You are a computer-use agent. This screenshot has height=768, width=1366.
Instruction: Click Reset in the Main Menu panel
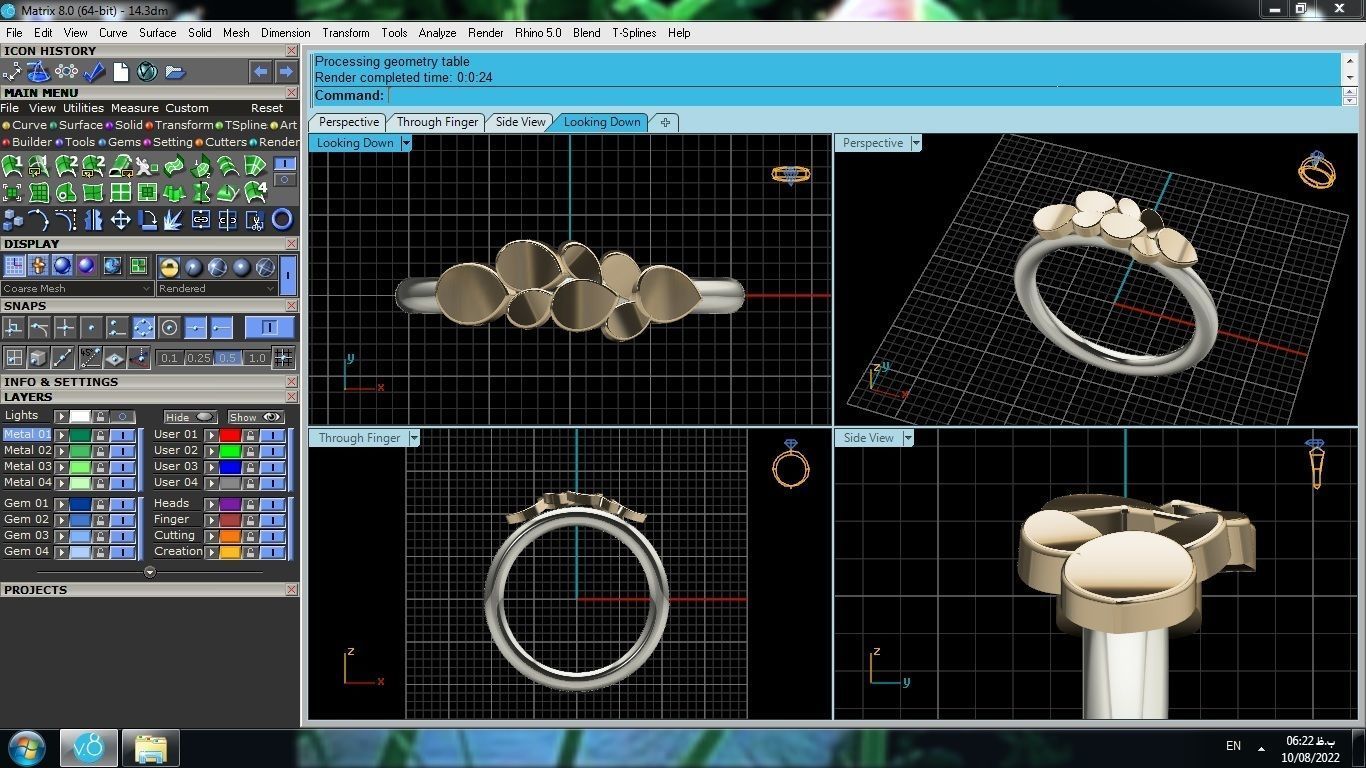coord(266,107)
